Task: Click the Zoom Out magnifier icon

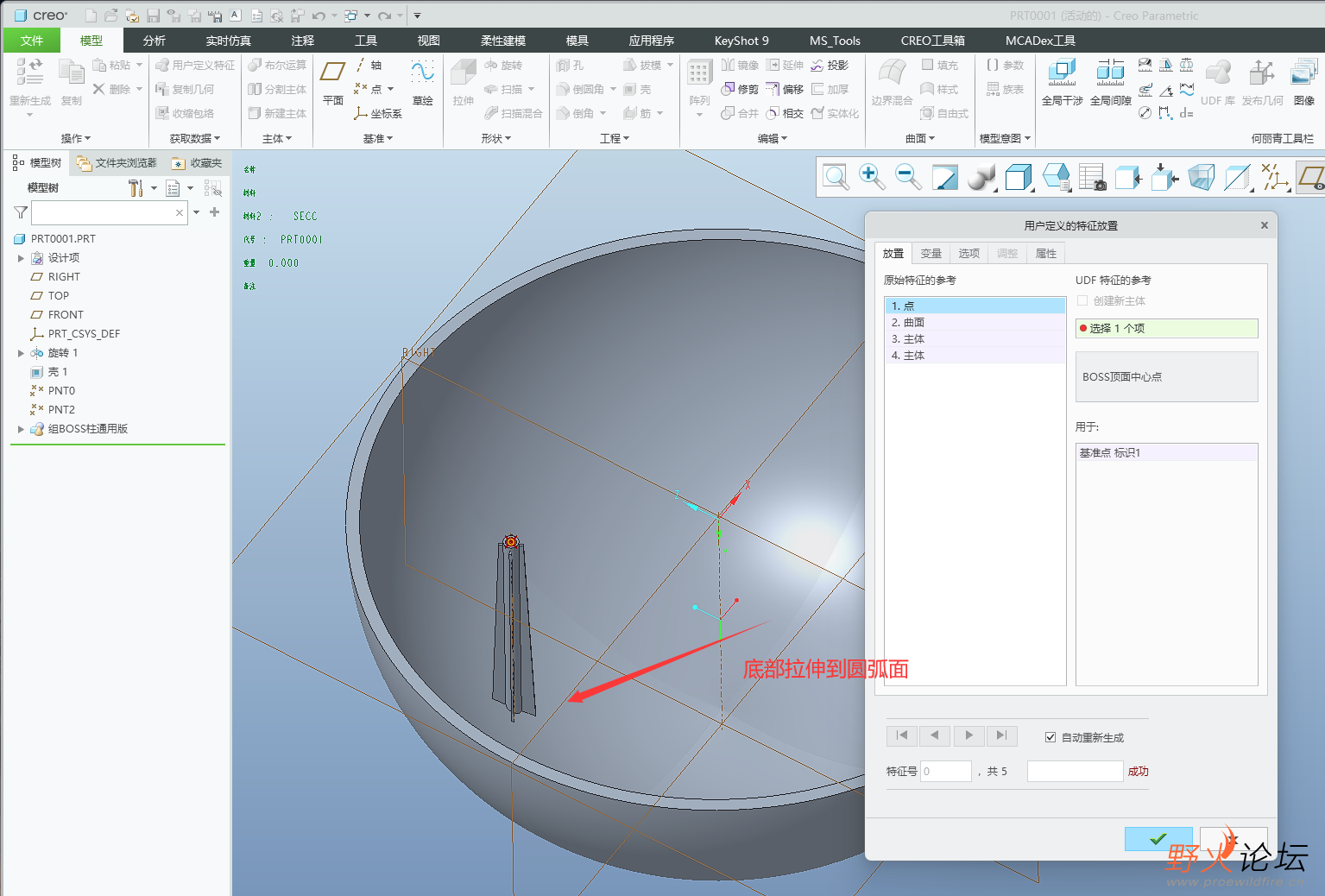Action: (908, 177)
